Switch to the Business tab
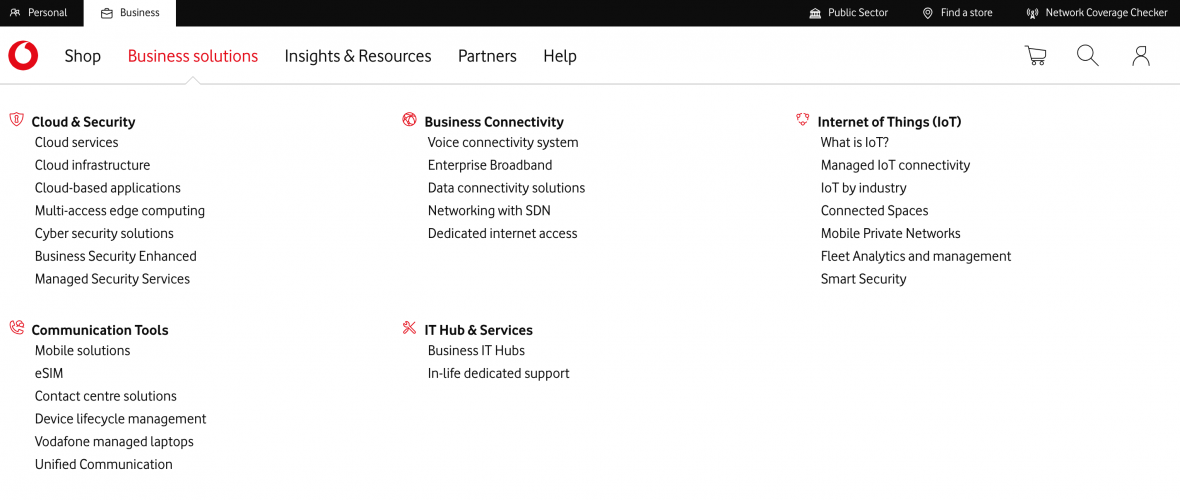Screen dimensions: 1180x500 click(130, 13)
